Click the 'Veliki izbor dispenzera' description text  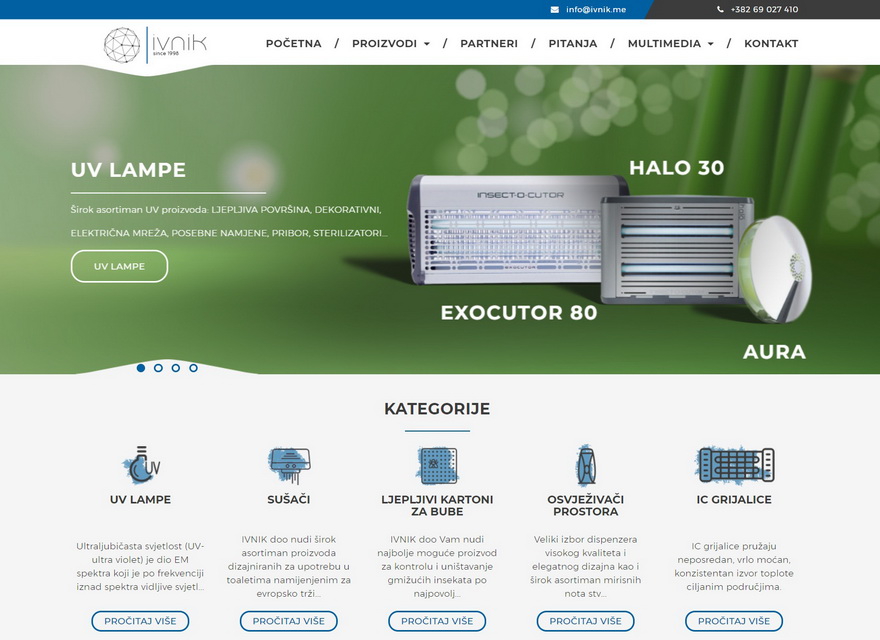tap(586, 566)
